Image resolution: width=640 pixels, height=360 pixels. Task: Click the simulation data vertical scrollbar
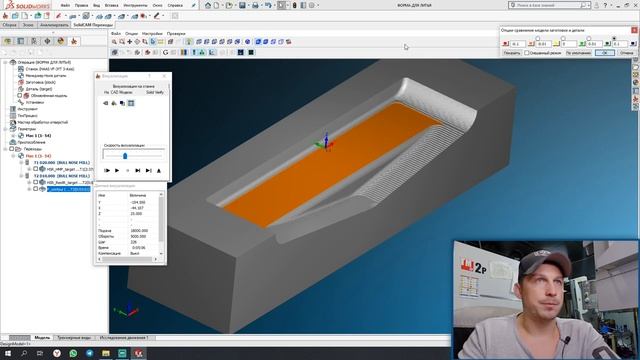161,224
